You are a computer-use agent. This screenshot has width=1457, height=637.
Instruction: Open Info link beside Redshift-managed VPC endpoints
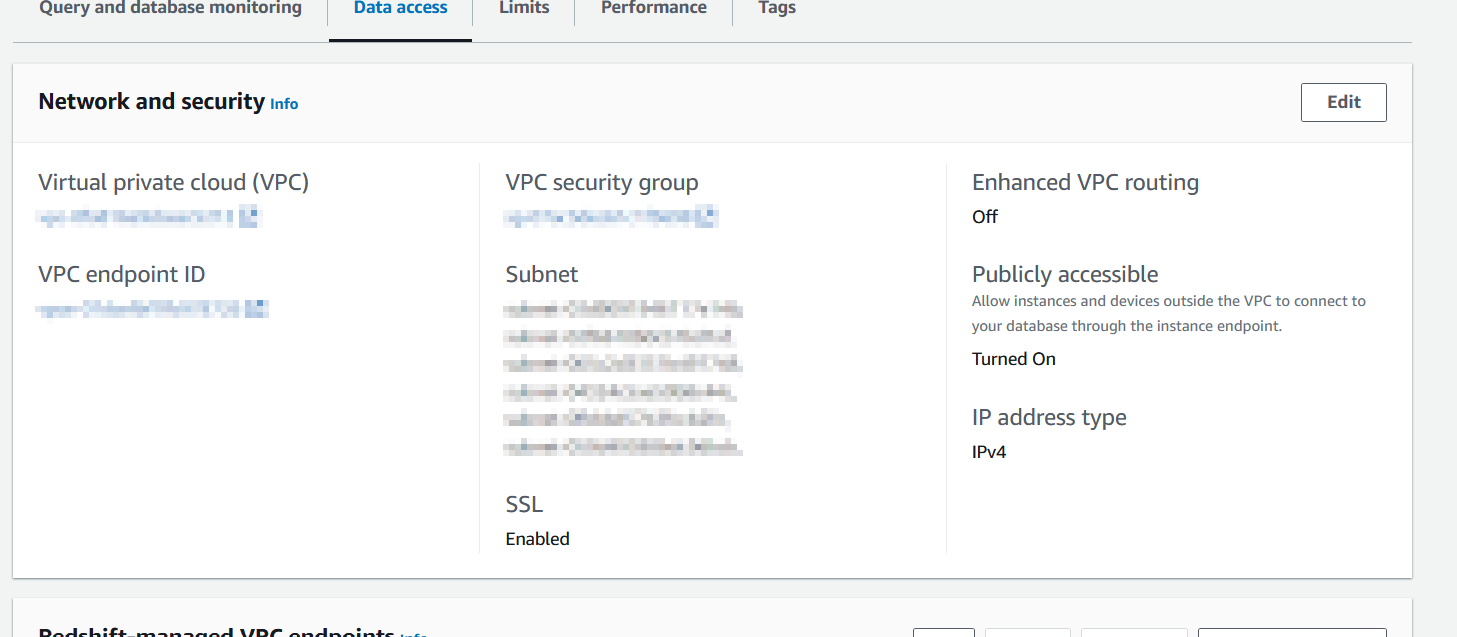coord(413,634)
